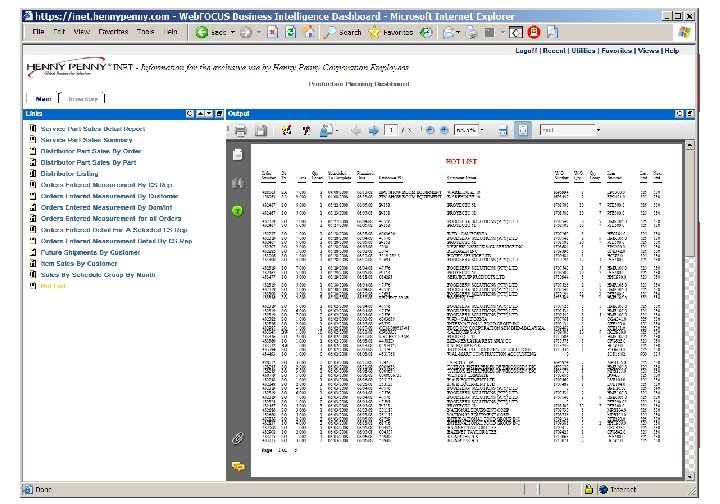Refresh the page with the green arrows icon
The image size is (720, 504).
[x=290, y=32]
